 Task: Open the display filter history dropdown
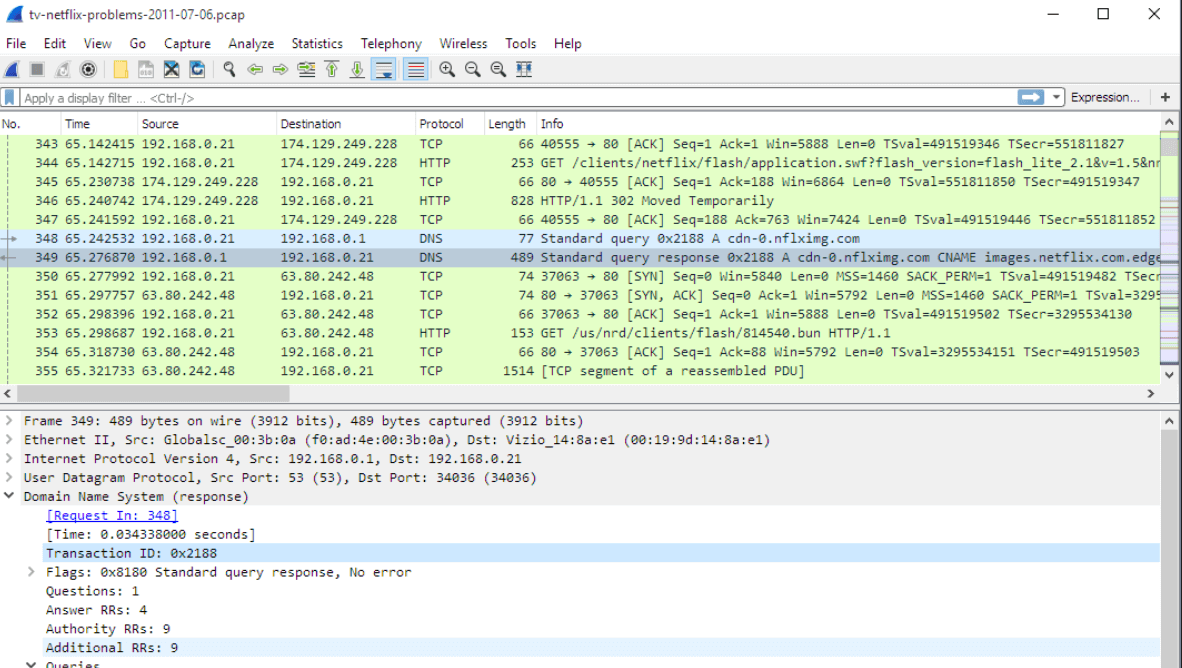[1057, 98]
